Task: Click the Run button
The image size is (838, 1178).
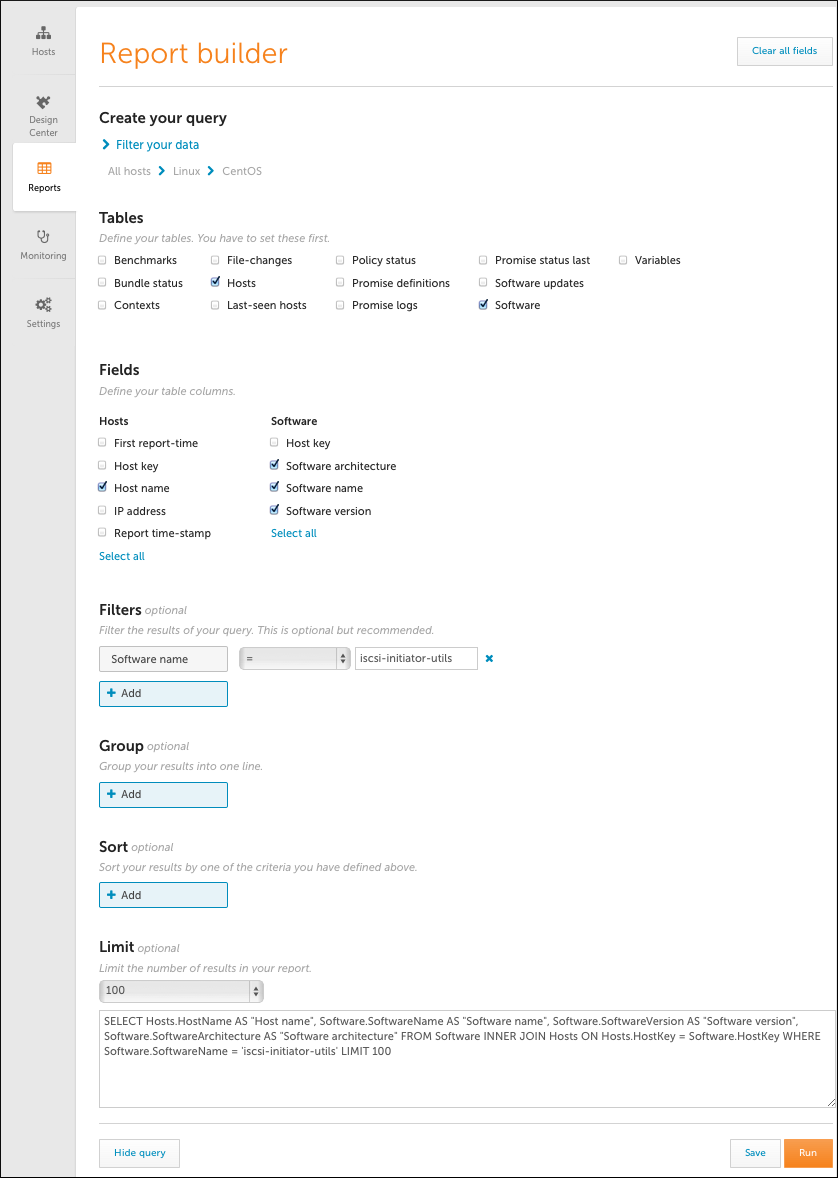Action: tap(808, 1152)
